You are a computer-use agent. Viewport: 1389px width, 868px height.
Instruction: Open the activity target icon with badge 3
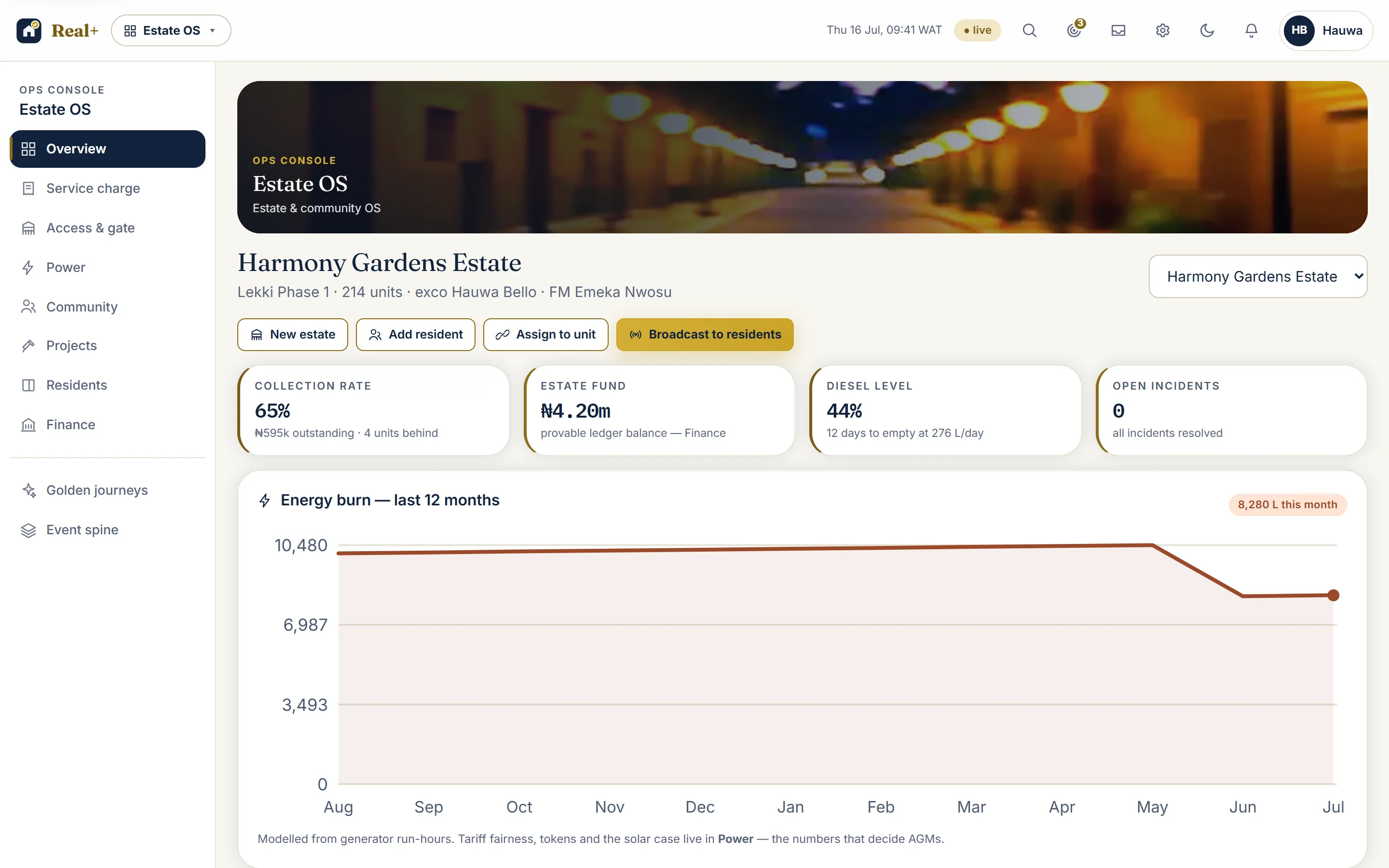point(1074,30)
